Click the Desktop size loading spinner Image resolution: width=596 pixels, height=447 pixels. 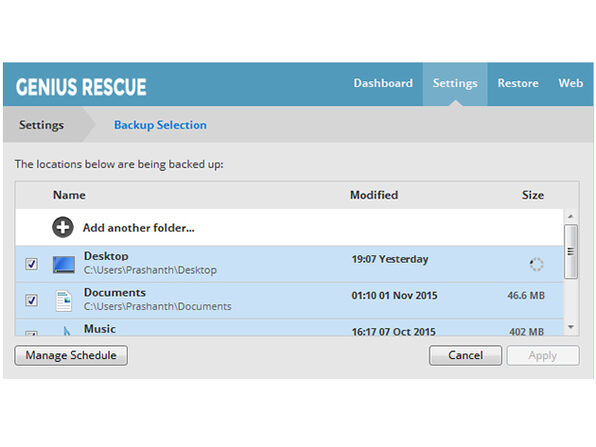(536, 264)
